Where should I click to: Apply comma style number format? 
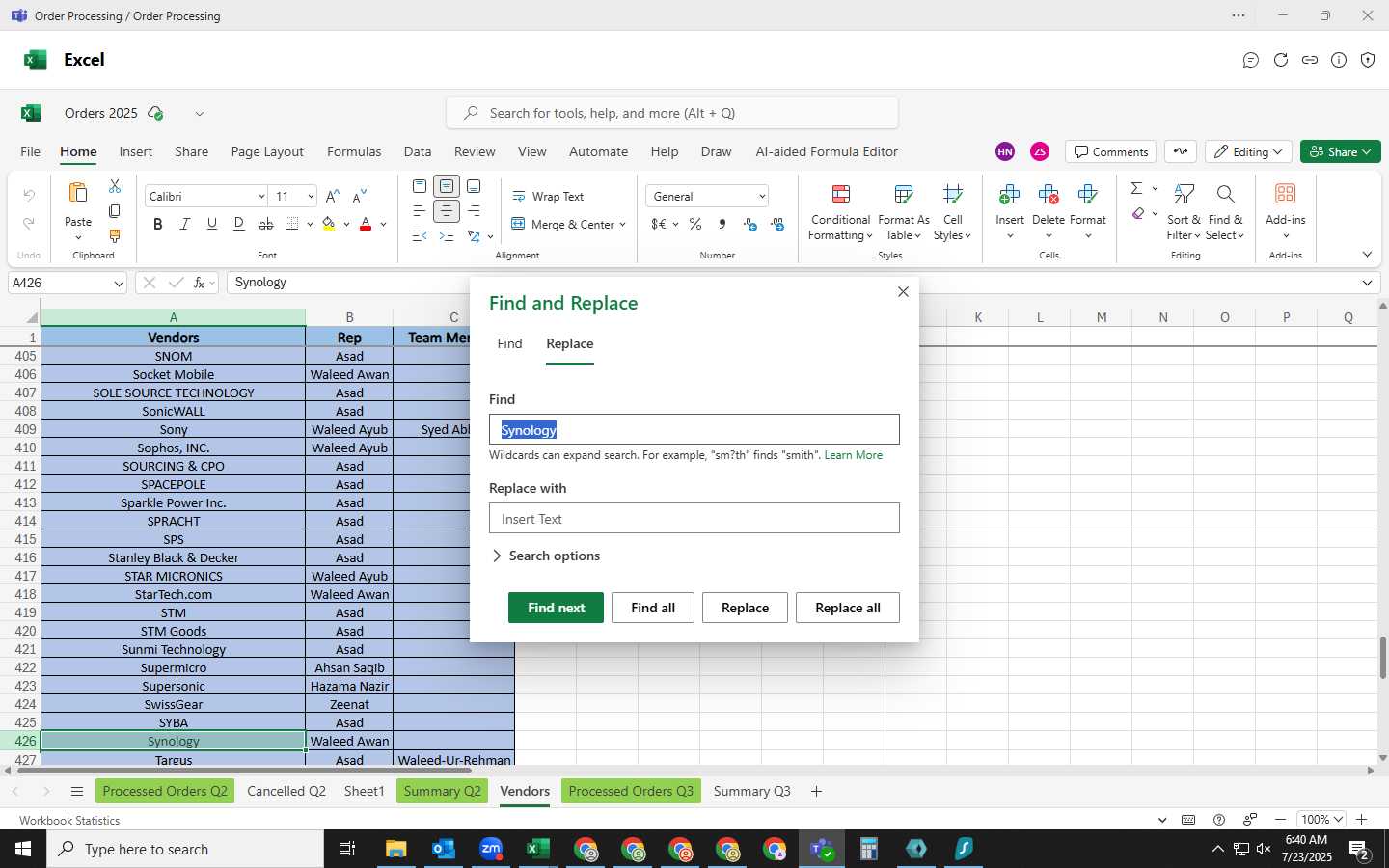coord(722,224)
